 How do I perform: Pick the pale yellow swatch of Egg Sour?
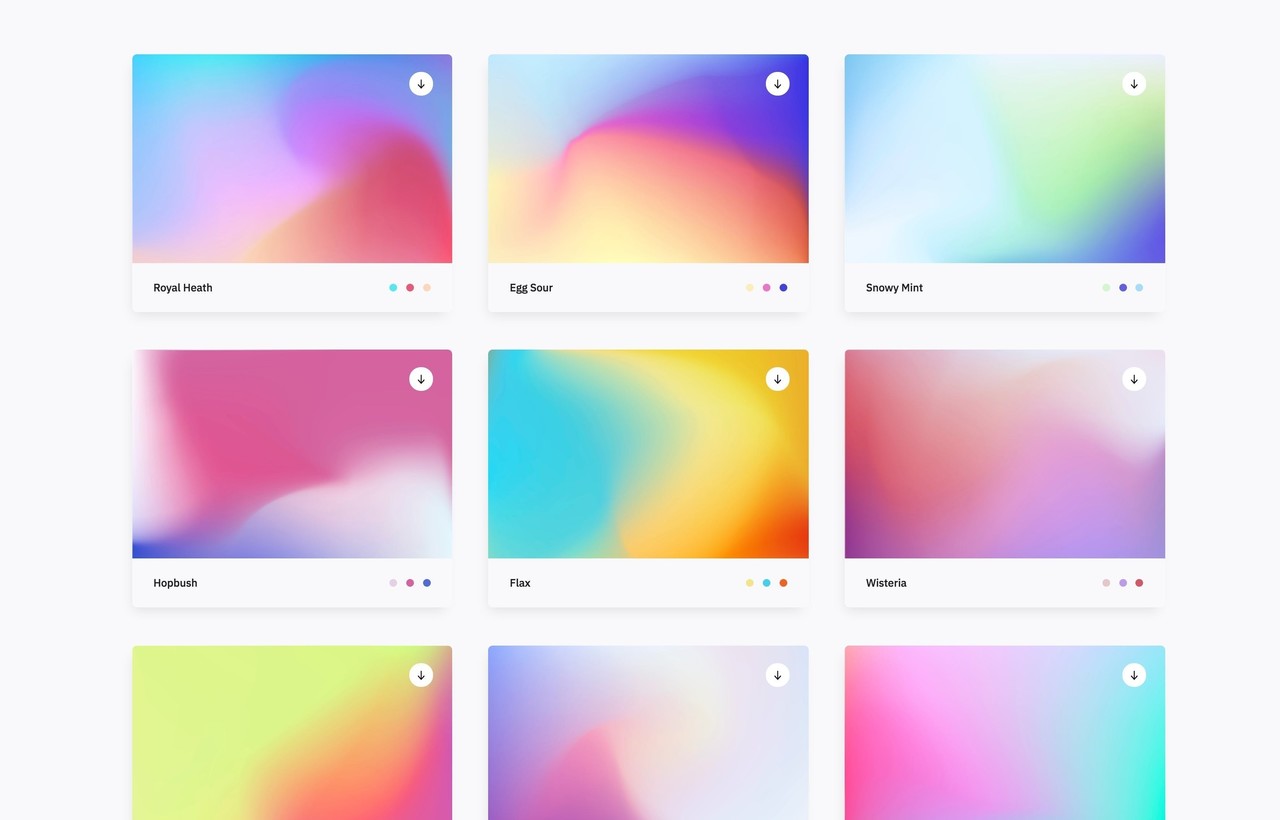[x=750, y=288]
